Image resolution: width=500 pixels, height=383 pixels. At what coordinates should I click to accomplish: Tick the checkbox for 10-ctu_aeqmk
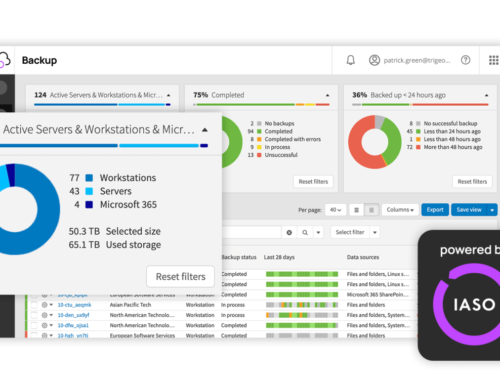click(34, 305)
